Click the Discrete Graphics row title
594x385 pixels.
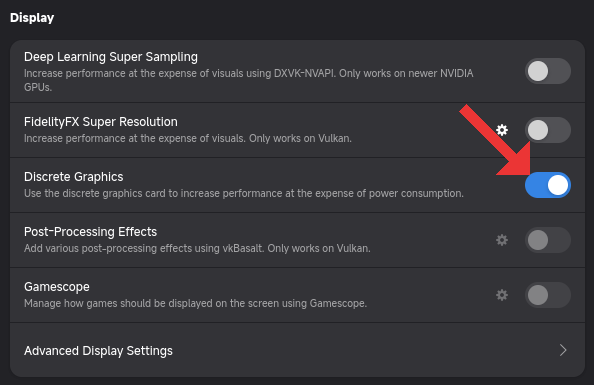click(73, 177)
